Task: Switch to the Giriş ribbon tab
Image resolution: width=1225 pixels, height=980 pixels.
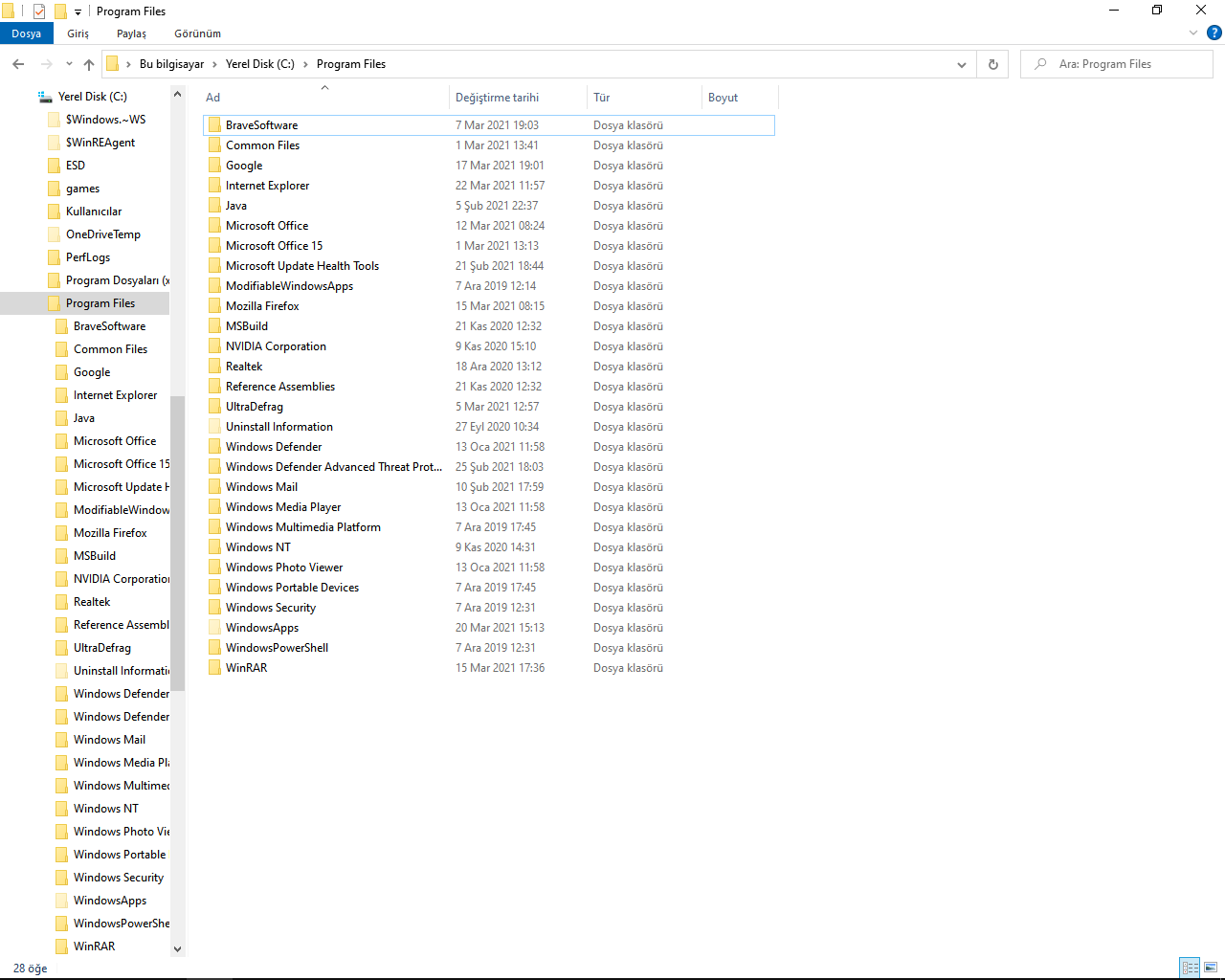Action: (78, 33)
